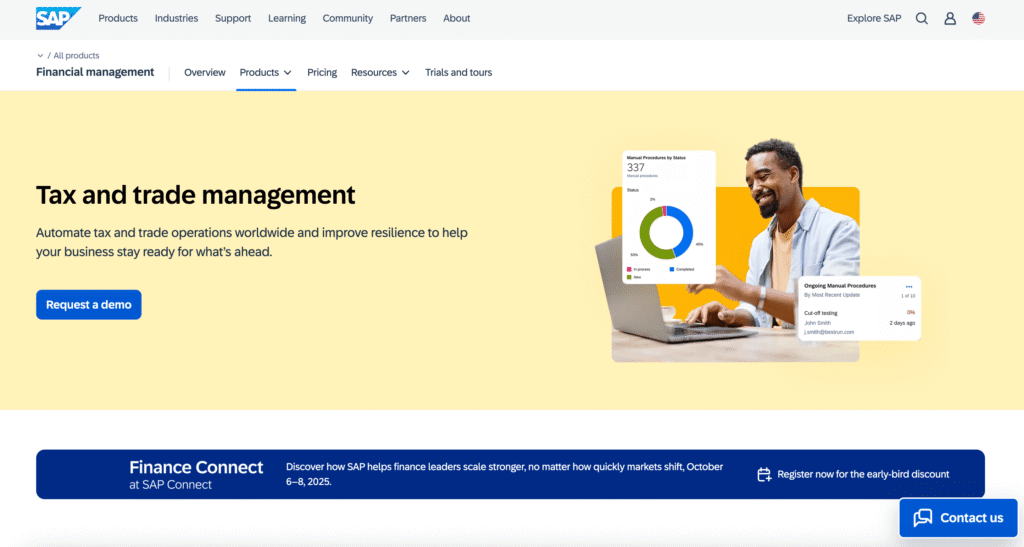Go to the Pricing tab
The width and height of the screenshot is (1024, 547).
click(322, 72)
